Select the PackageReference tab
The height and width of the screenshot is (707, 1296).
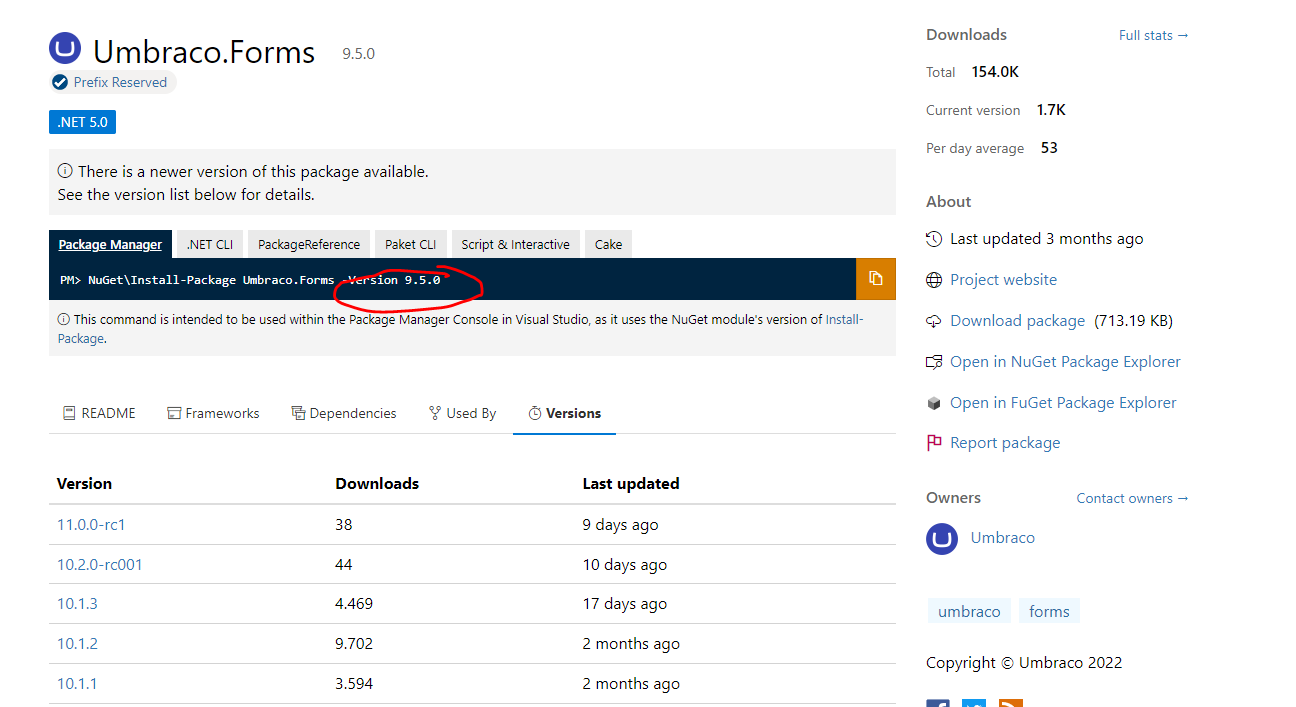(x=309, y=244)
